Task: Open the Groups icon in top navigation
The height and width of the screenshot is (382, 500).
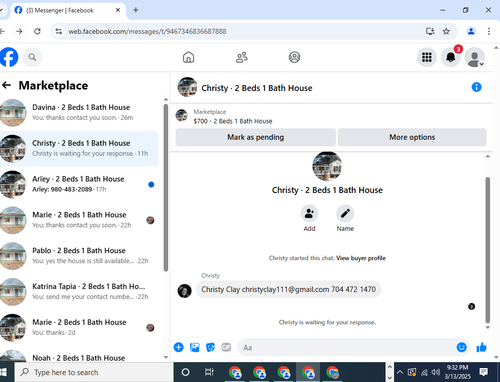Action: pos(294,57)
